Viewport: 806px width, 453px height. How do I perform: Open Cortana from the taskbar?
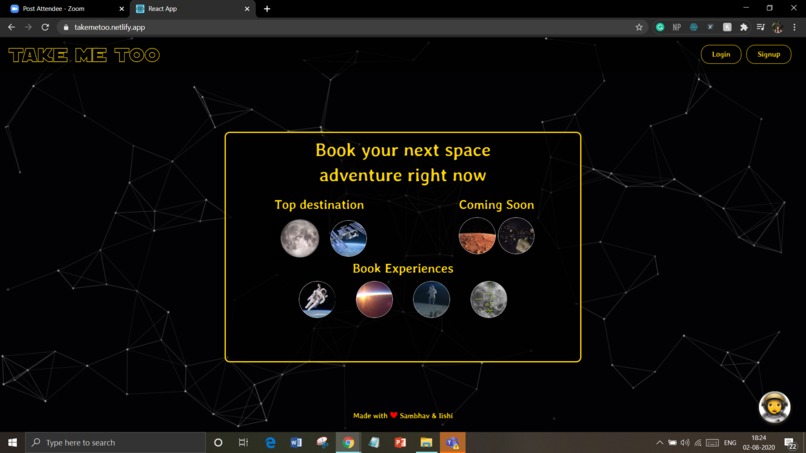[218, 442]
